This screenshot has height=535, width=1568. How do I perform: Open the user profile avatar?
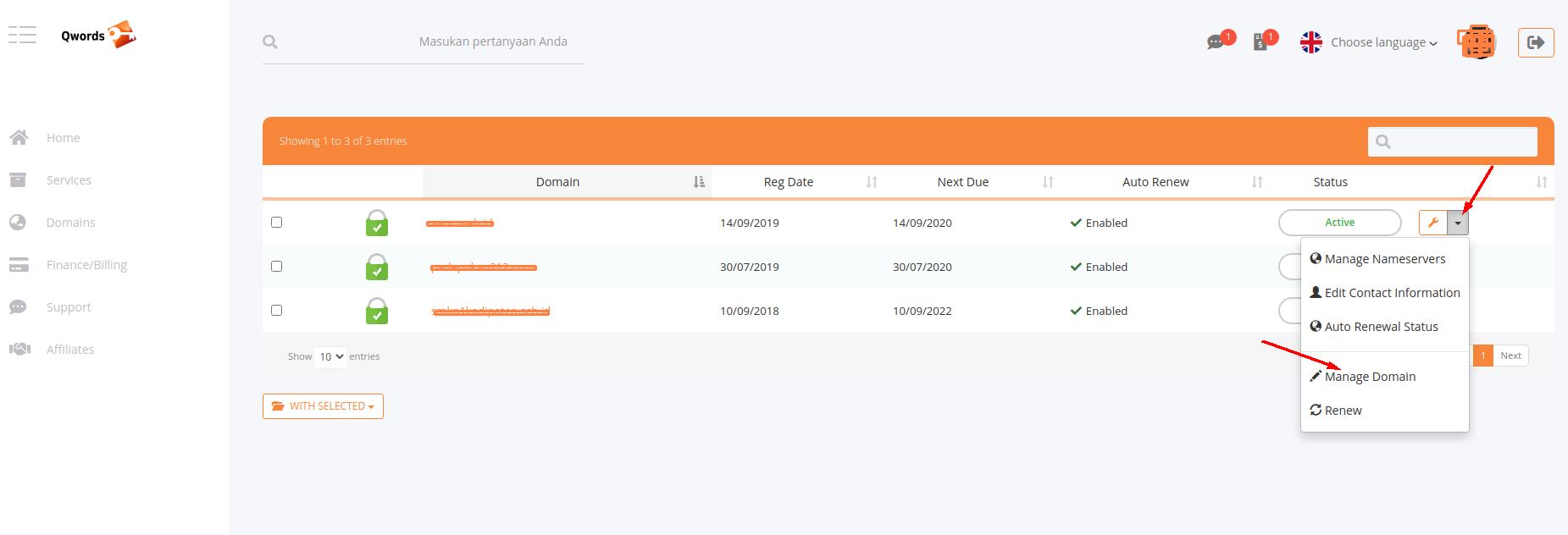coord(1476,42)
